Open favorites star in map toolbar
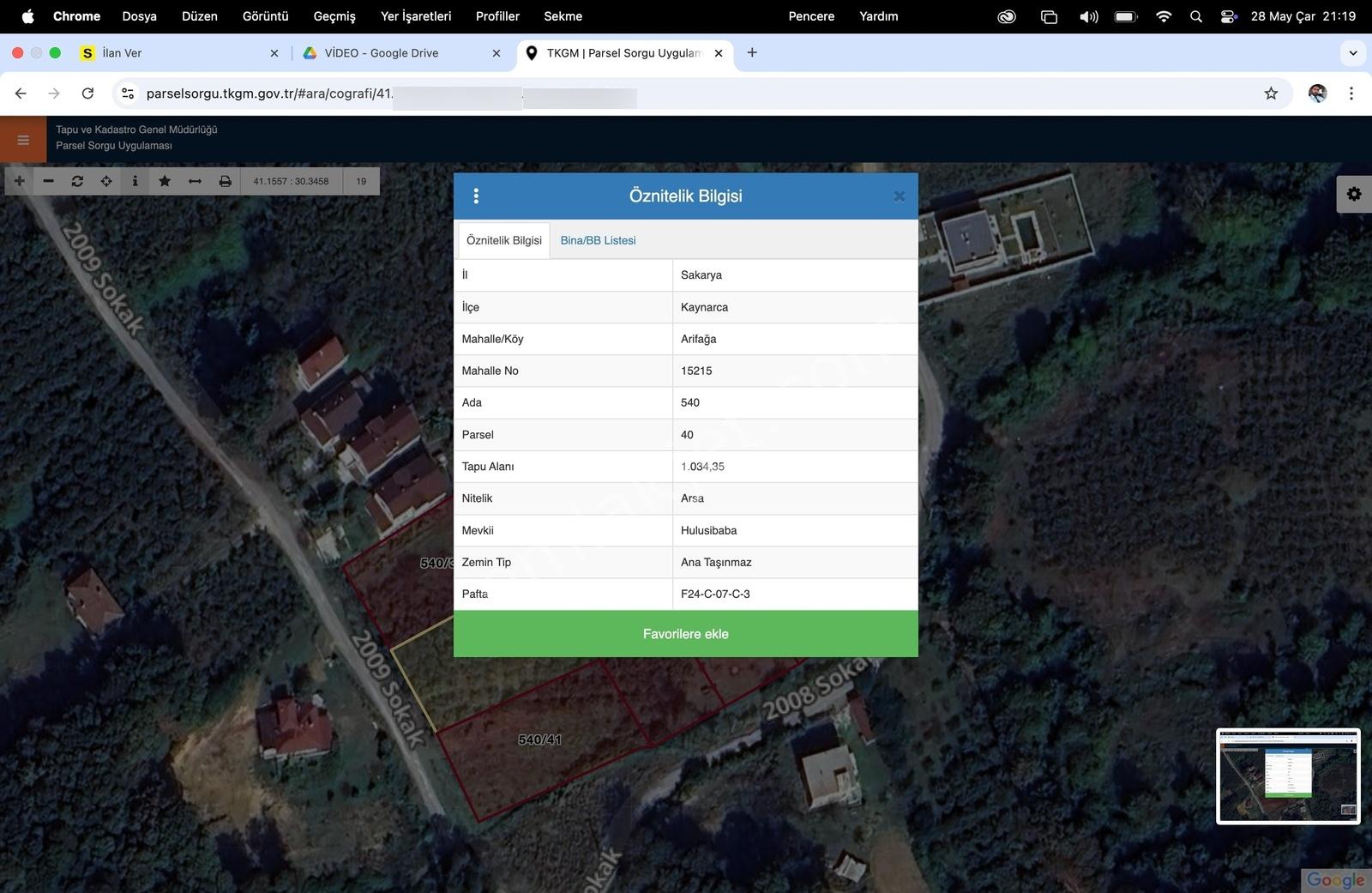1372x893 pixels. (x=165, y=181)
